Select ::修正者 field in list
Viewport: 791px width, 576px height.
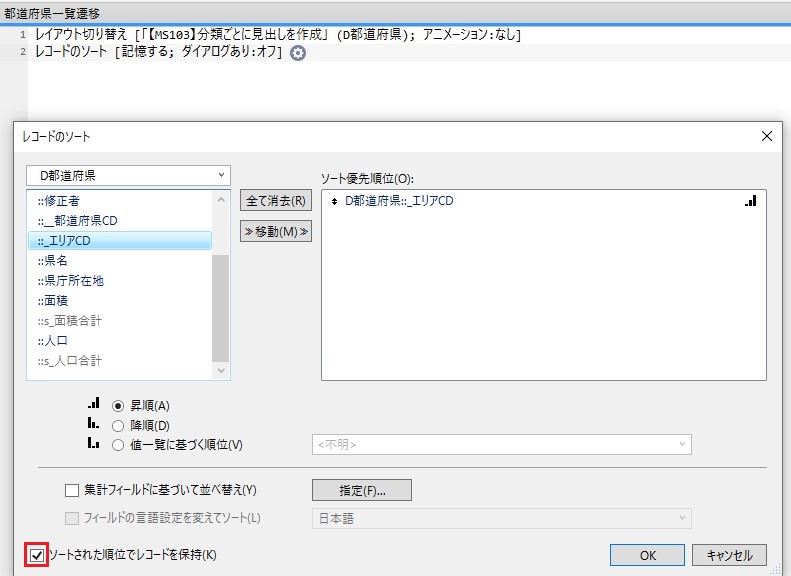click(120, 201)
